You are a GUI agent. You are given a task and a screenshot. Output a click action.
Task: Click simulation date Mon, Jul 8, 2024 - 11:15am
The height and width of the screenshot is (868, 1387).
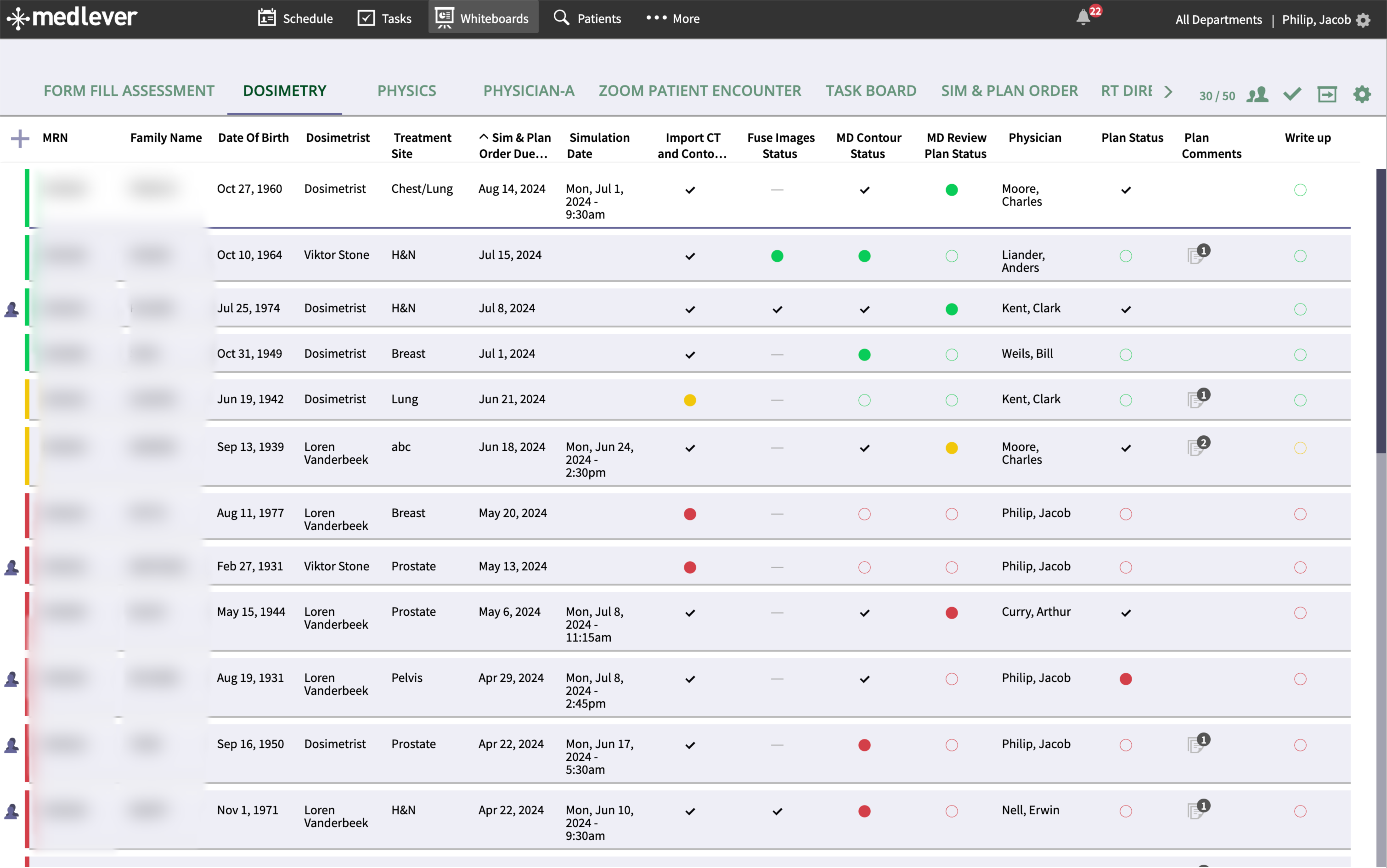594,625
